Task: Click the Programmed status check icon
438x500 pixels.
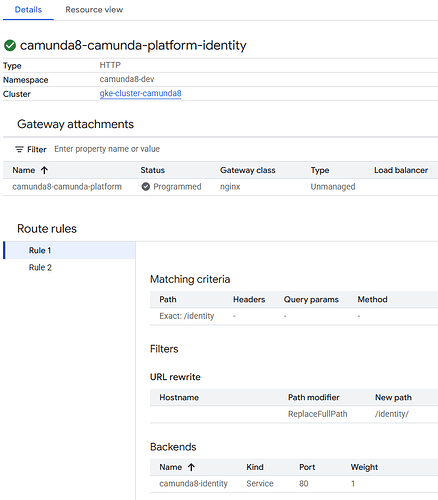Action: [x=146, y=187]
